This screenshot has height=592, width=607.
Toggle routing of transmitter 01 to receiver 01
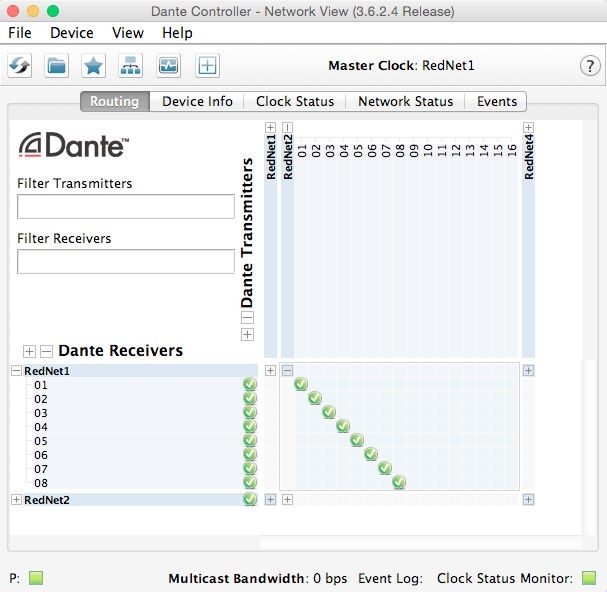click(301, 385)
